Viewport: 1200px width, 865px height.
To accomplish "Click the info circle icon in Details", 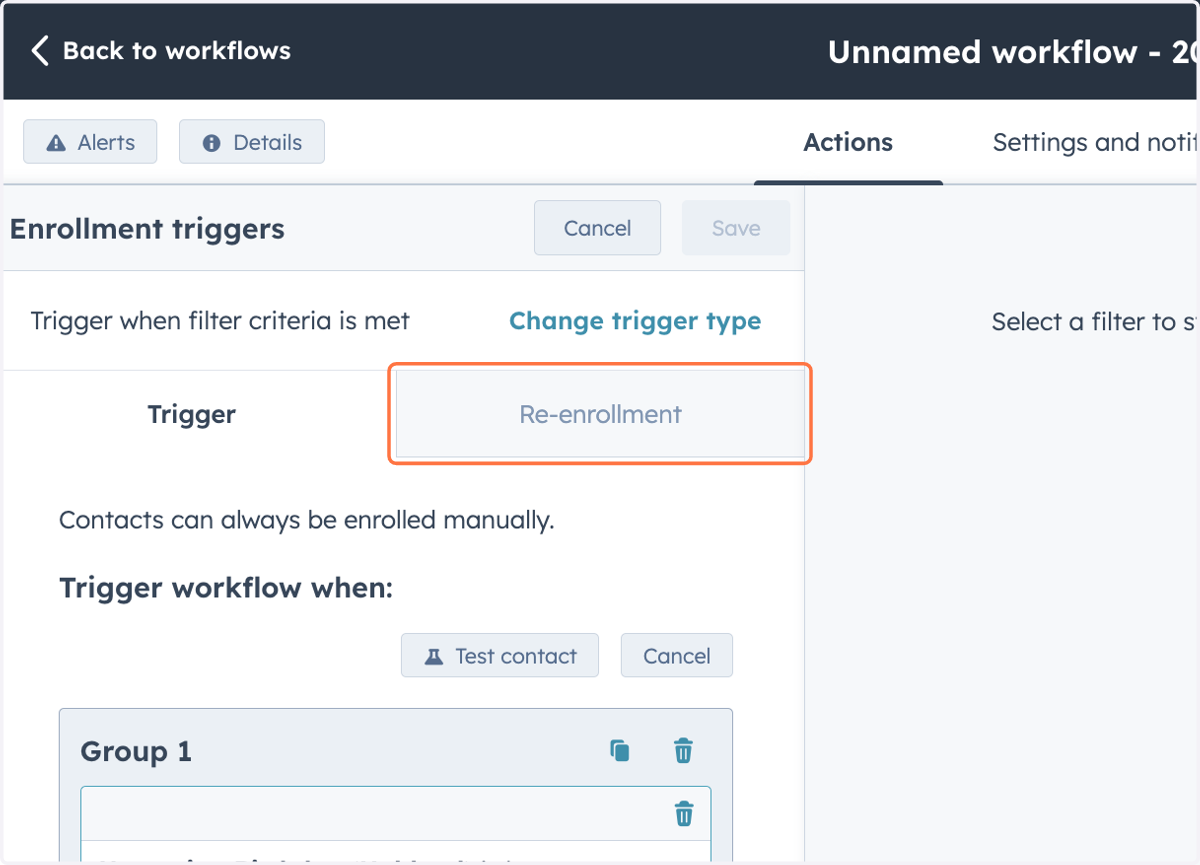I will point(211,143).
